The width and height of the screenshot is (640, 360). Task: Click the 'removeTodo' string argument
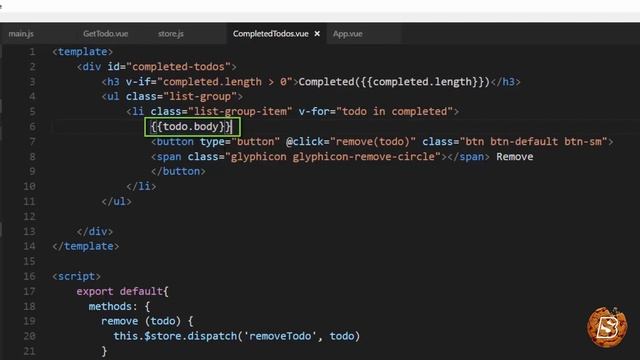[280, 336]
